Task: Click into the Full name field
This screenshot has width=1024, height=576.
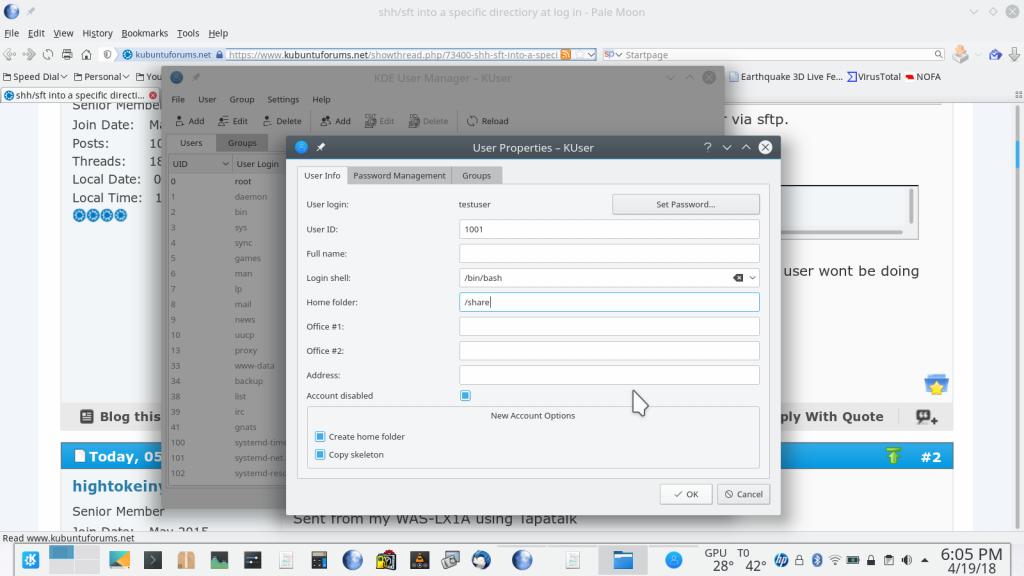Action: pyautogui.click(x=609, y=254)
